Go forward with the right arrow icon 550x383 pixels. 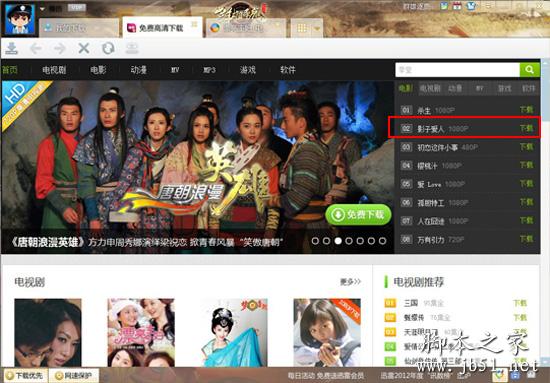[60, 48]
